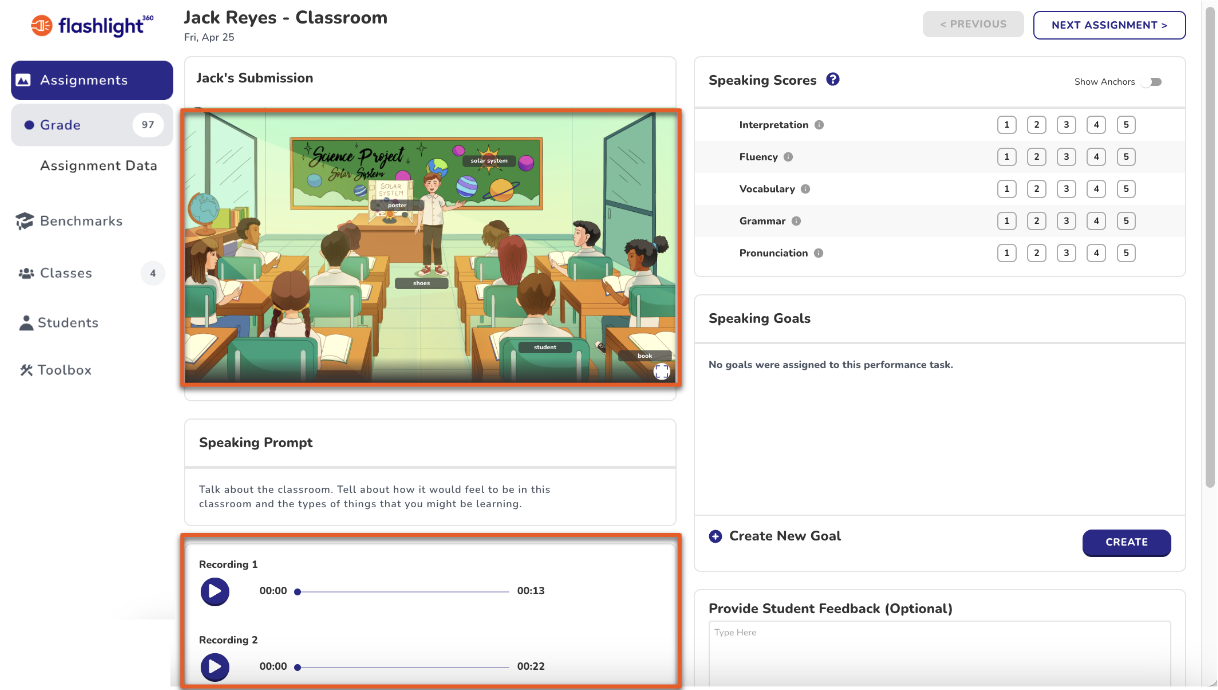
Task: Go to Benchmarks
Action: (69, 221)
